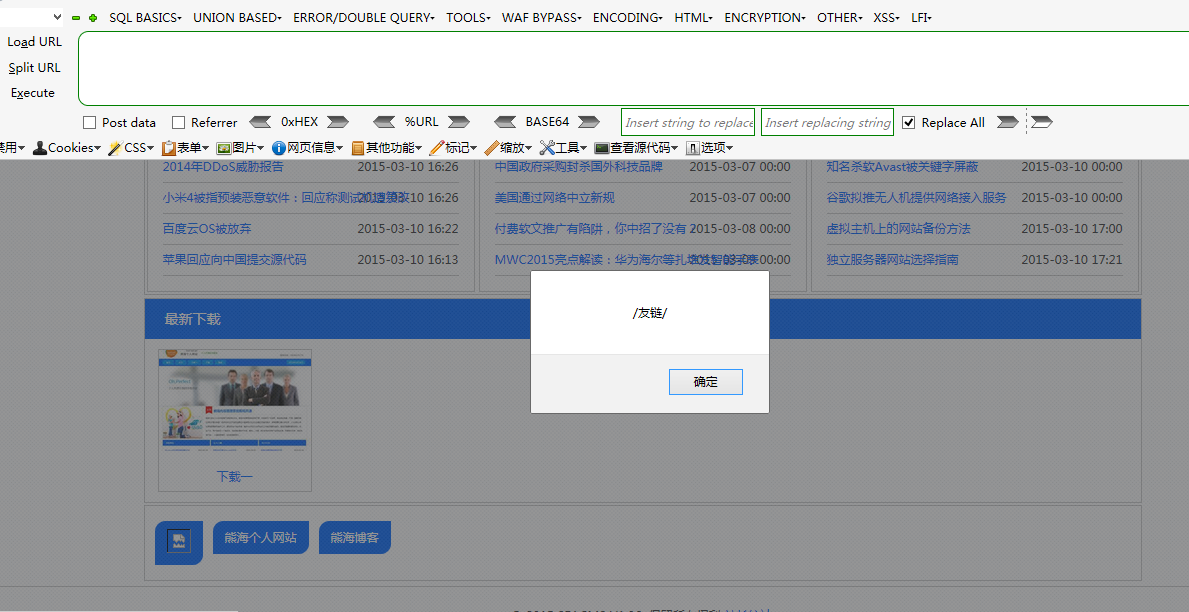Click the 其他功能 orange book icon
Viewport: 1189px width, 612px height.
358,148
